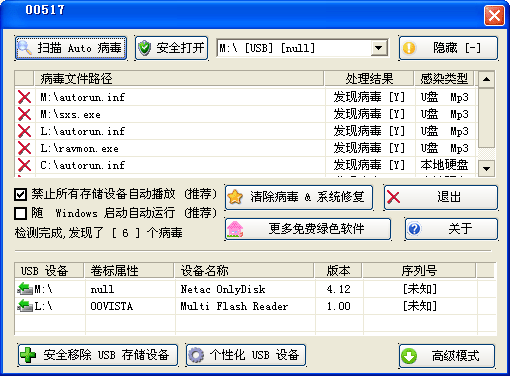Toggle run at Windows startup checkbox
Screen dimensions: 510x376
click(x=21, y=213)
